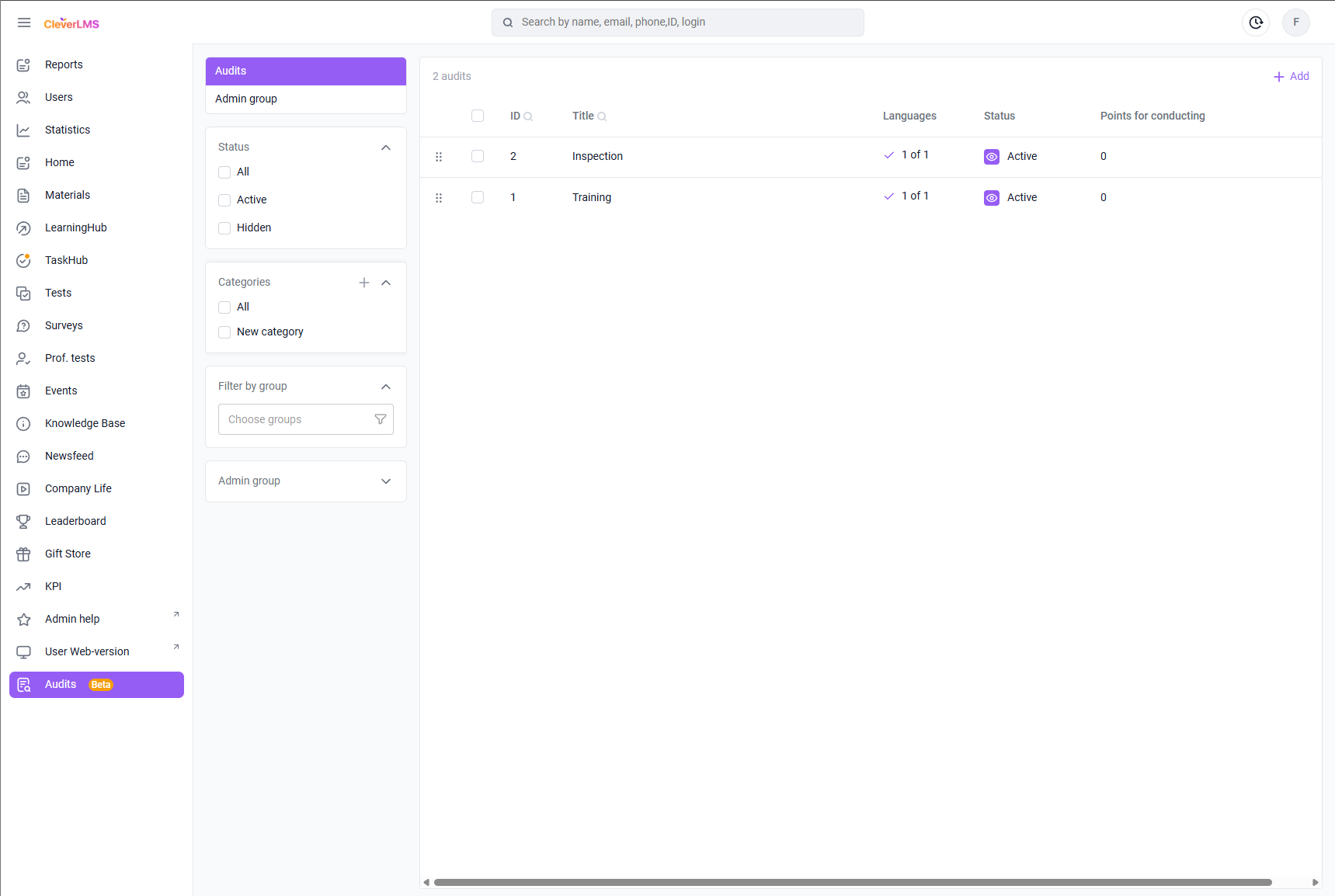Viewport: 1335px width, 896px height.
Task: Open the user avatar F icon
Action: pyautogui.click(x=1295, y=23)
